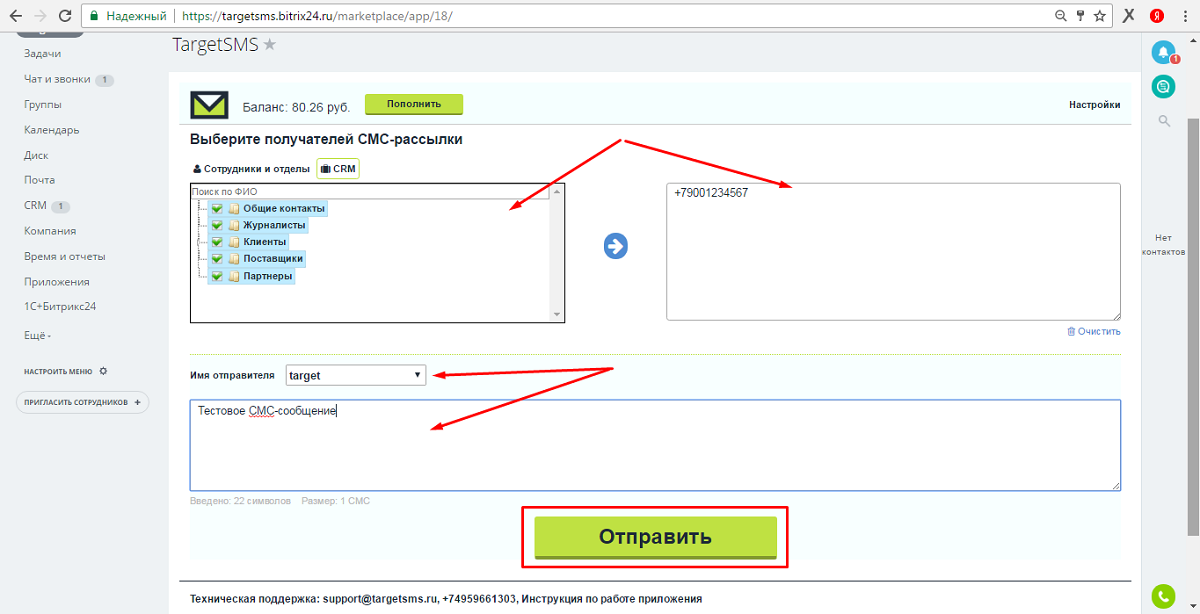
Task: Expand the Ещё sidebar menu
Action: click(x=38, y=336)
